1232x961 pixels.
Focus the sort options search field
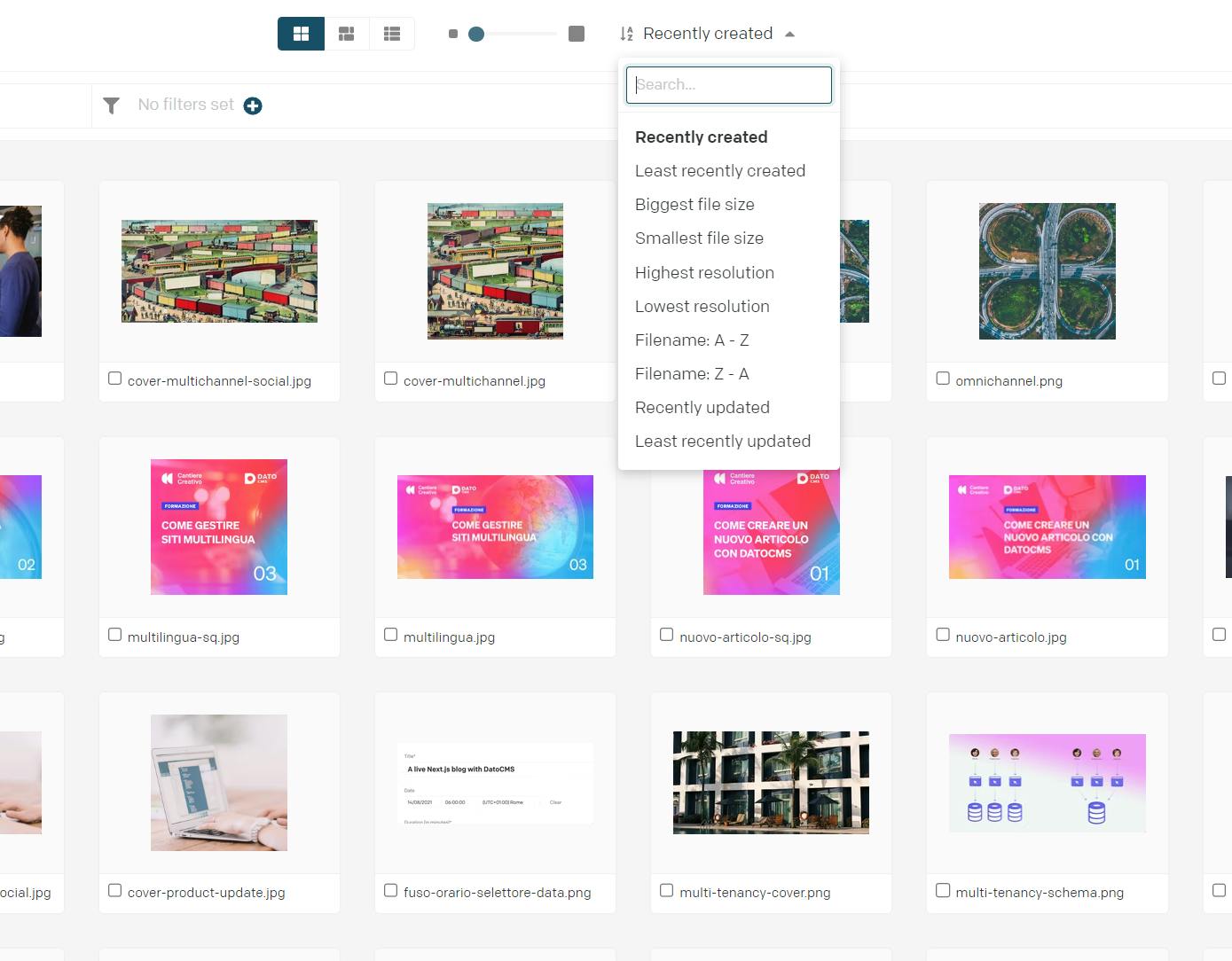(729, 85)
